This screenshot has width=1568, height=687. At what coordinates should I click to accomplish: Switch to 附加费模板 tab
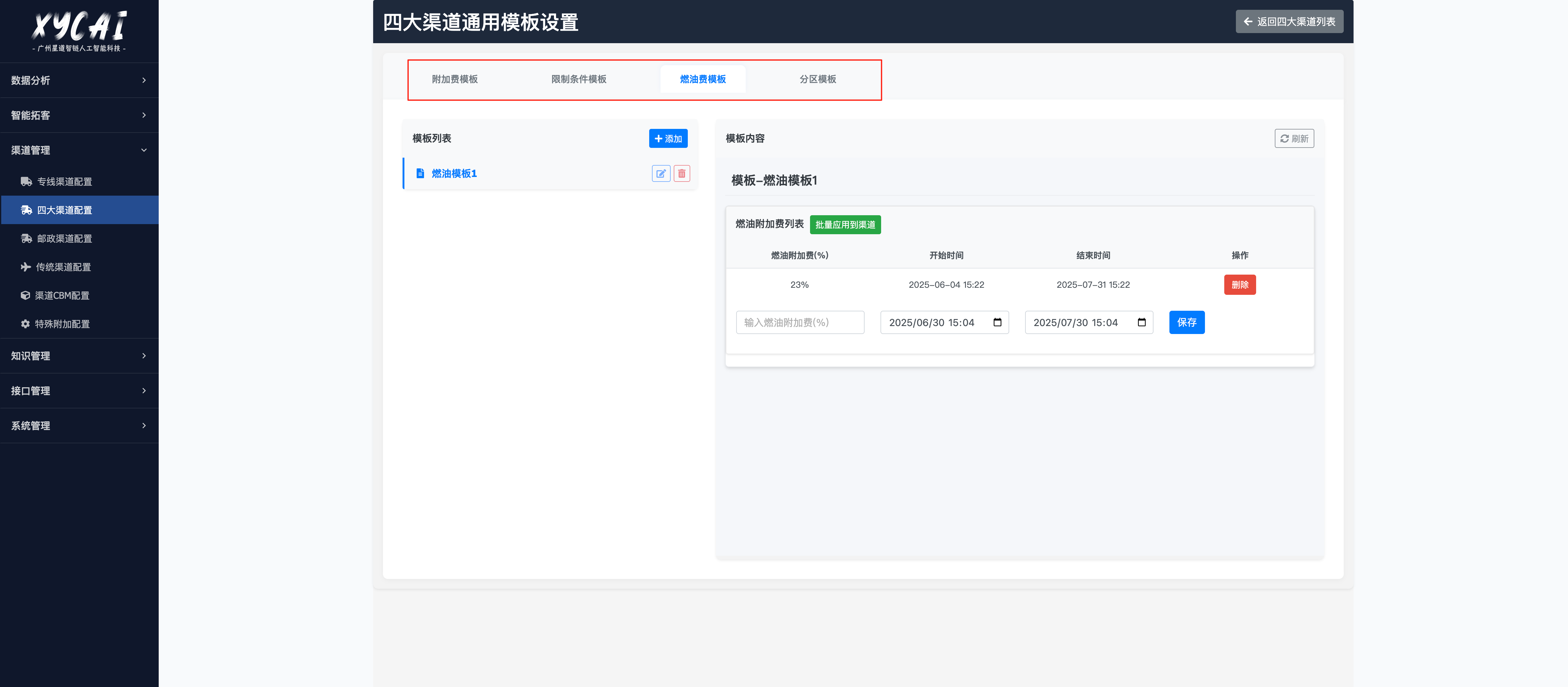pyautogui.click(x=455, y=79)
